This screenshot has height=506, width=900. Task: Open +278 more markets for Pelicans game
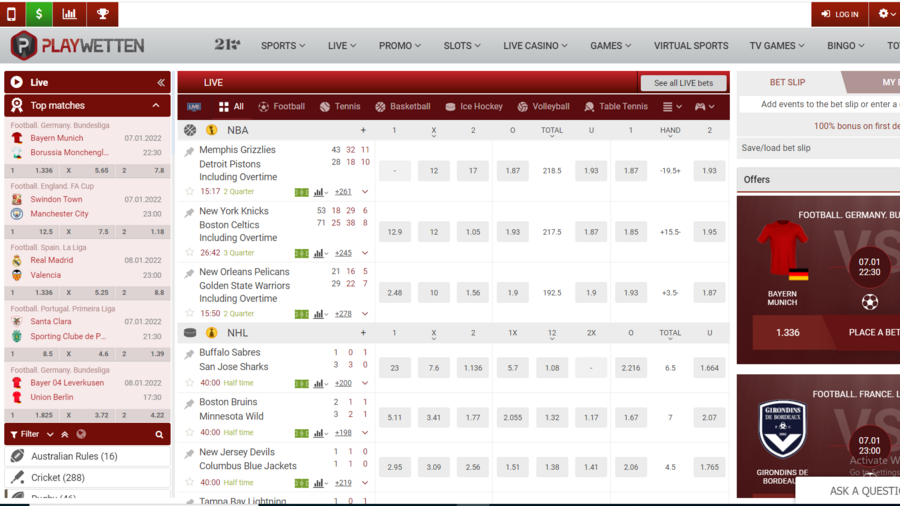tap(343, 314)
